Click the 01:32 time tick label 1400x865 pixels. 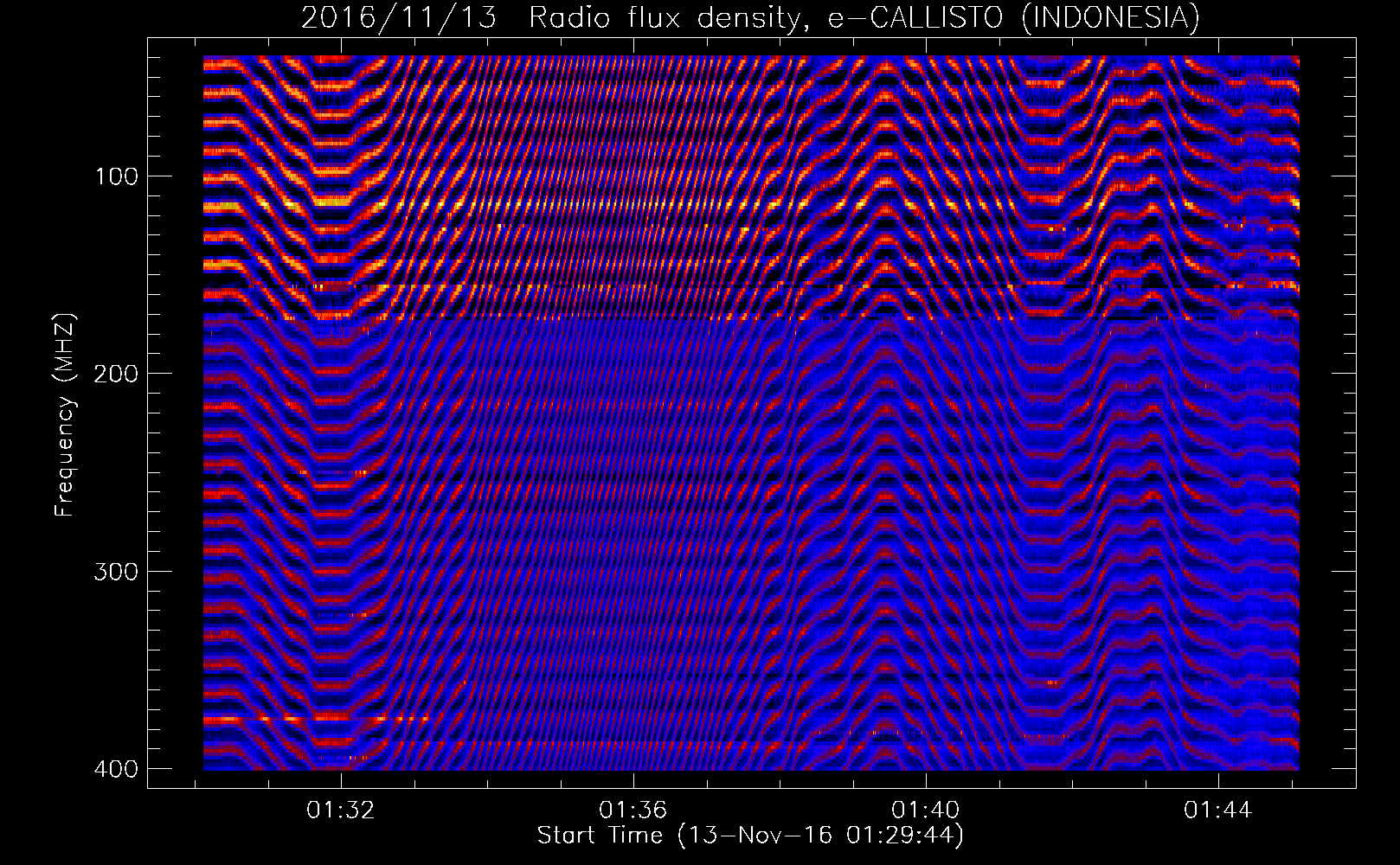pos(341,811)
